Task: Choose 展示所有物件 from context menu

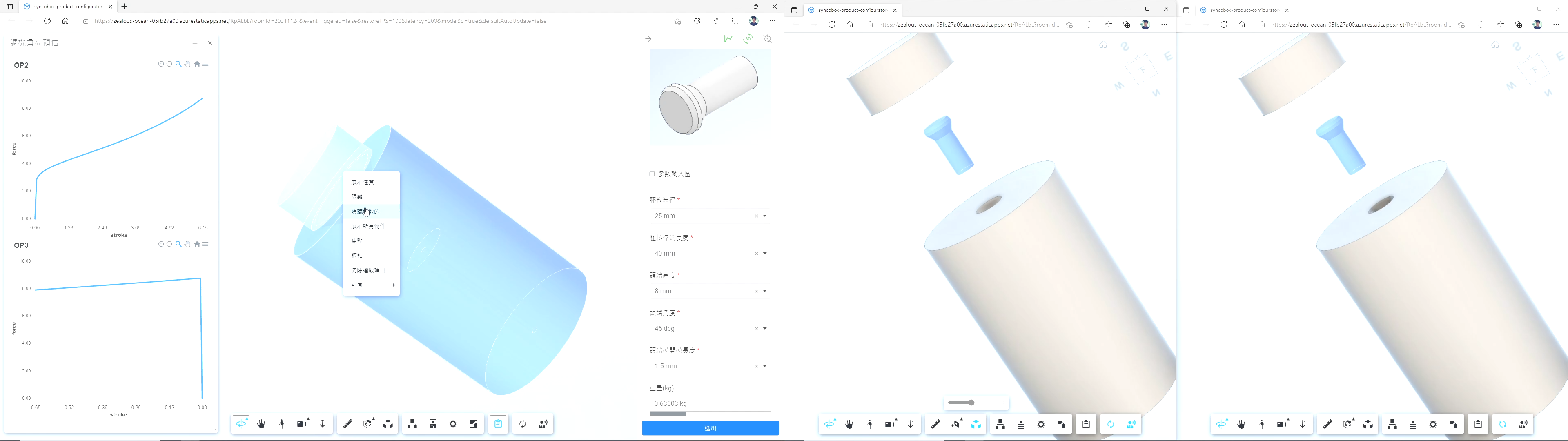Action: click(x=368, y=226)
